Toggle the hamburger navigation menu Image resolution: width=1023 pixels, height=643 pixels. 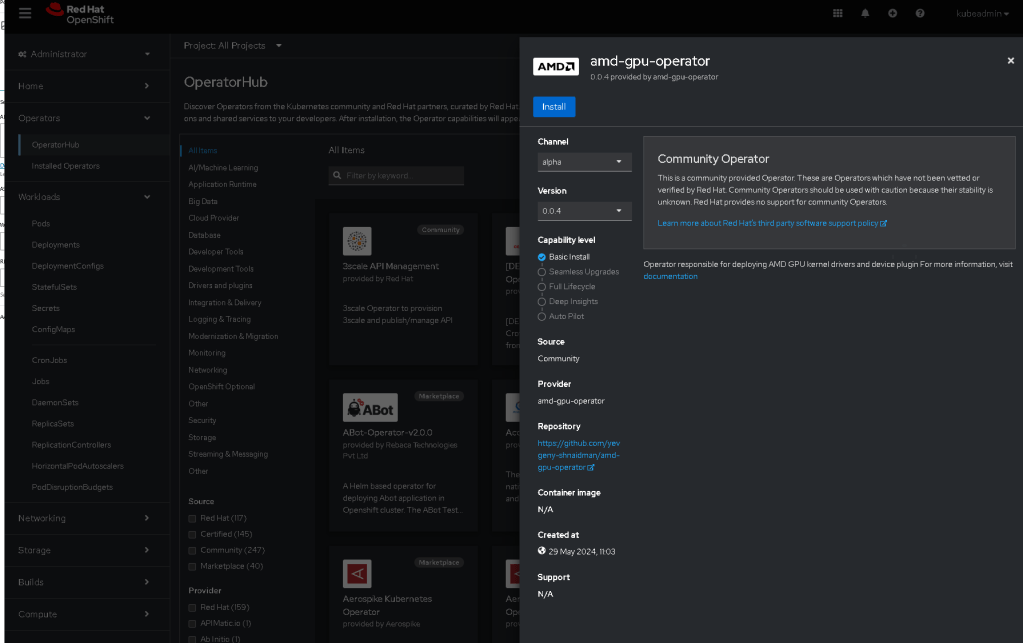[x=25, y=13]
